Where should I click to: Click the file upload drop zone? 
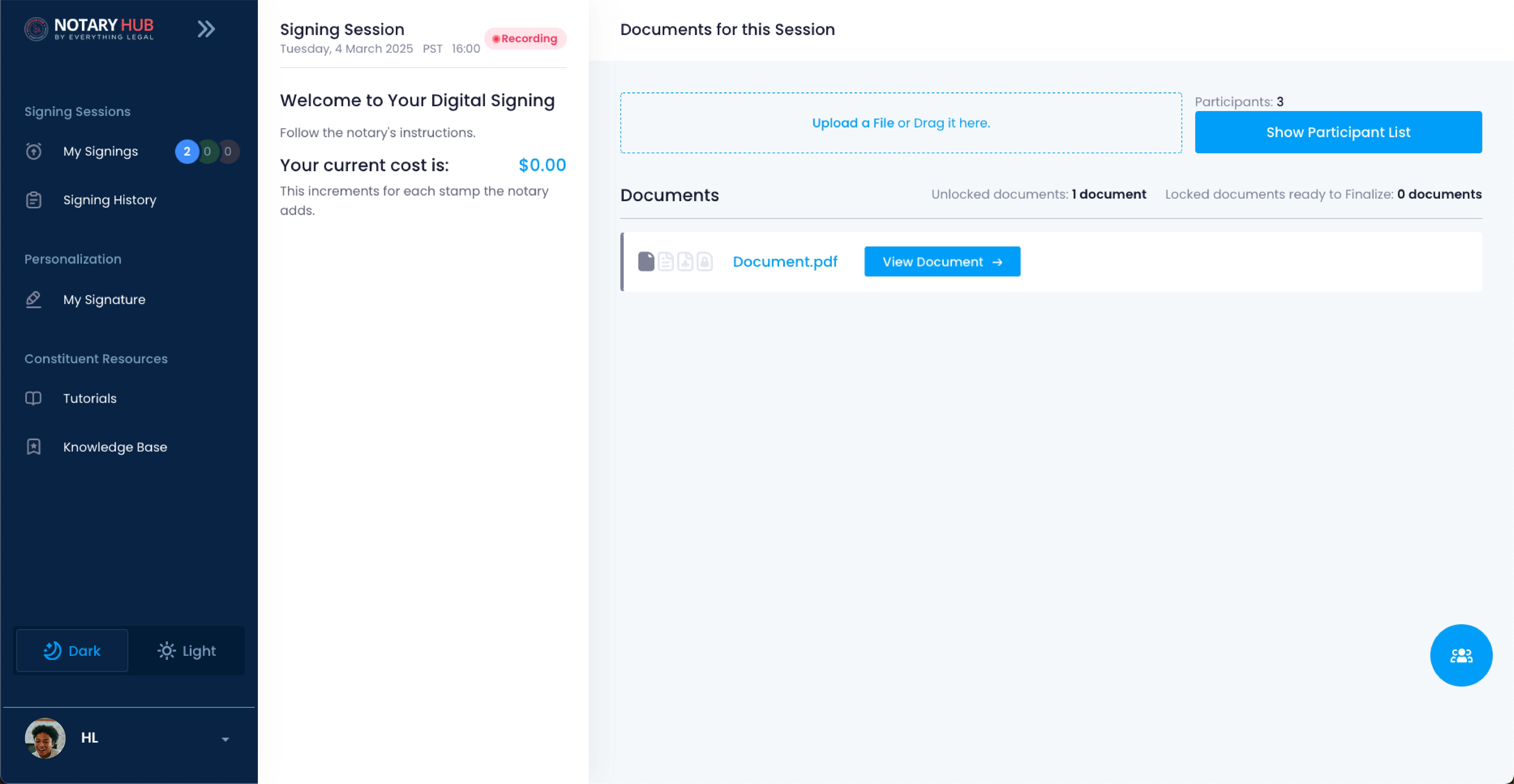tap(901, 123)
